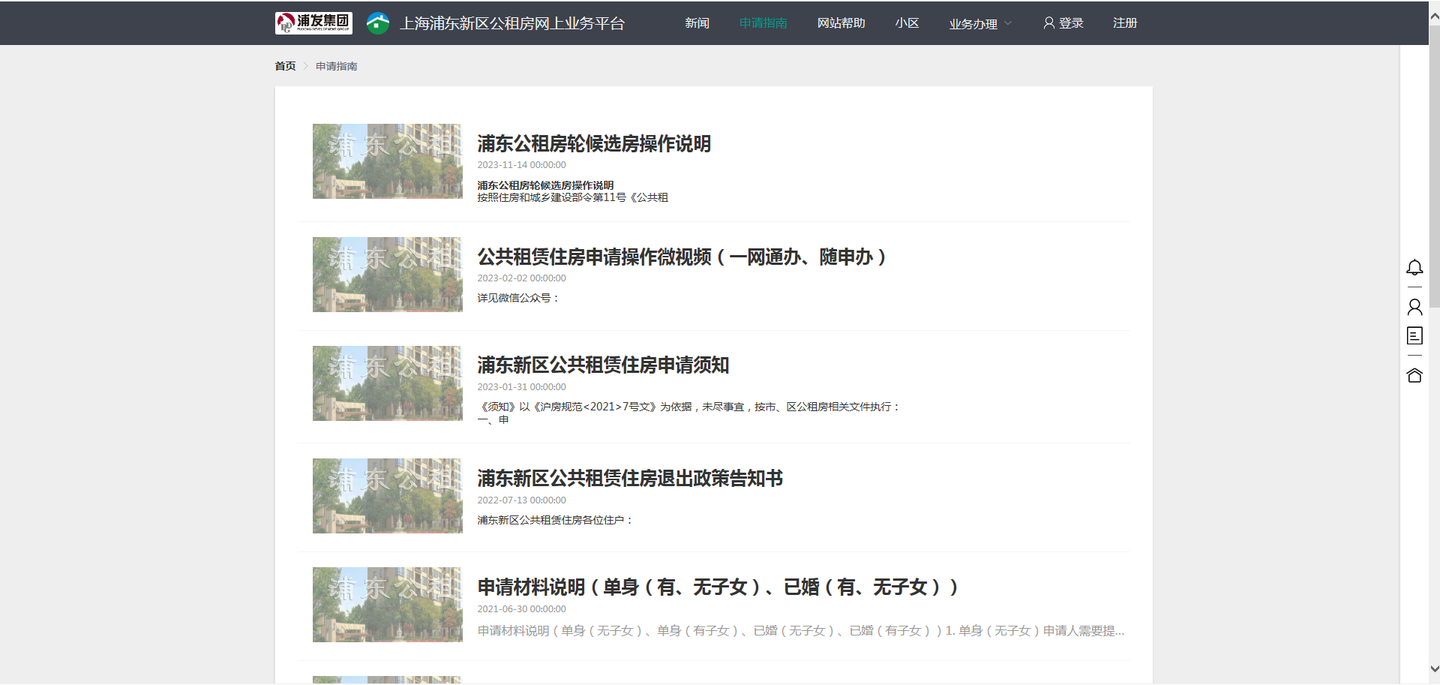Open the user profile icon in the right sidebar

tap(1414, 306)
